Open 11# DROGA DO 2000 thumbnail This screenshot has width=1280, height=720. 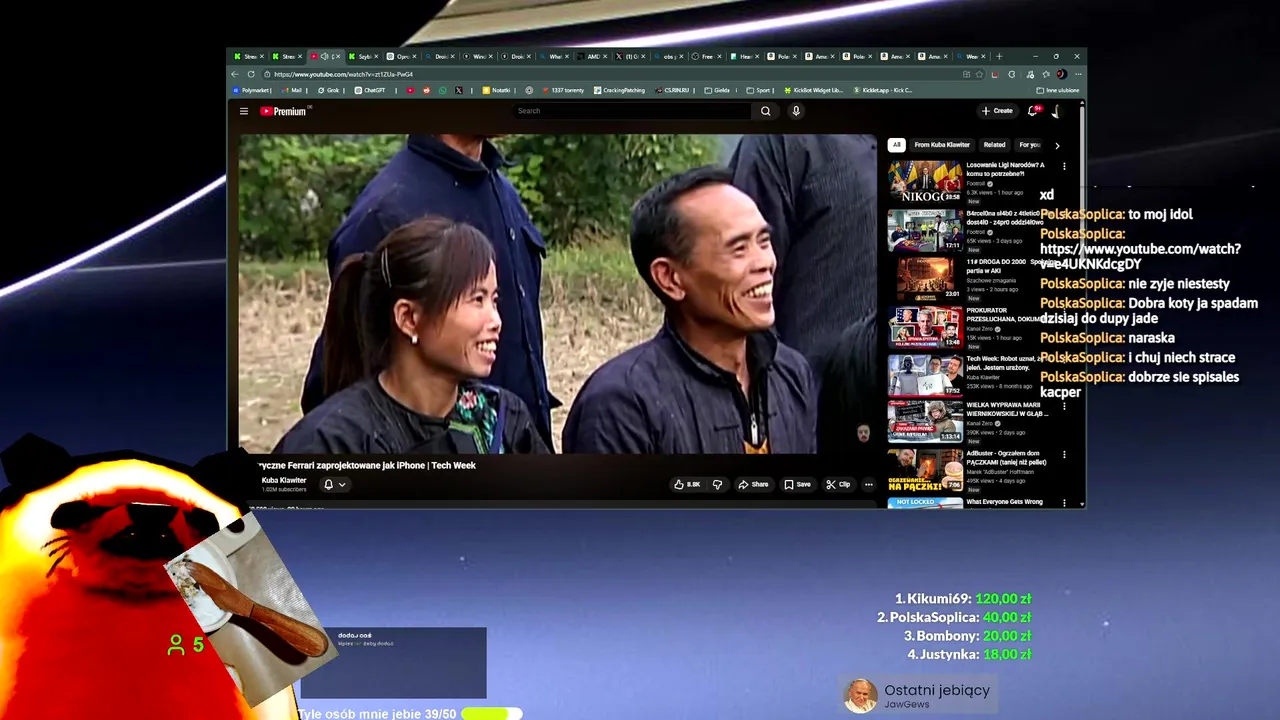pos(925,278)
